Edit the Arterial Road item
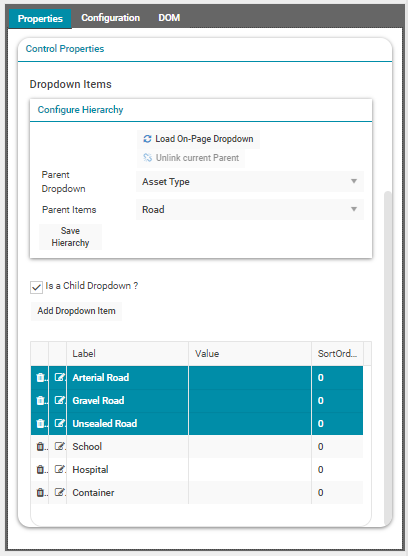Screen dimensions: 408x556 coord(59,377)
